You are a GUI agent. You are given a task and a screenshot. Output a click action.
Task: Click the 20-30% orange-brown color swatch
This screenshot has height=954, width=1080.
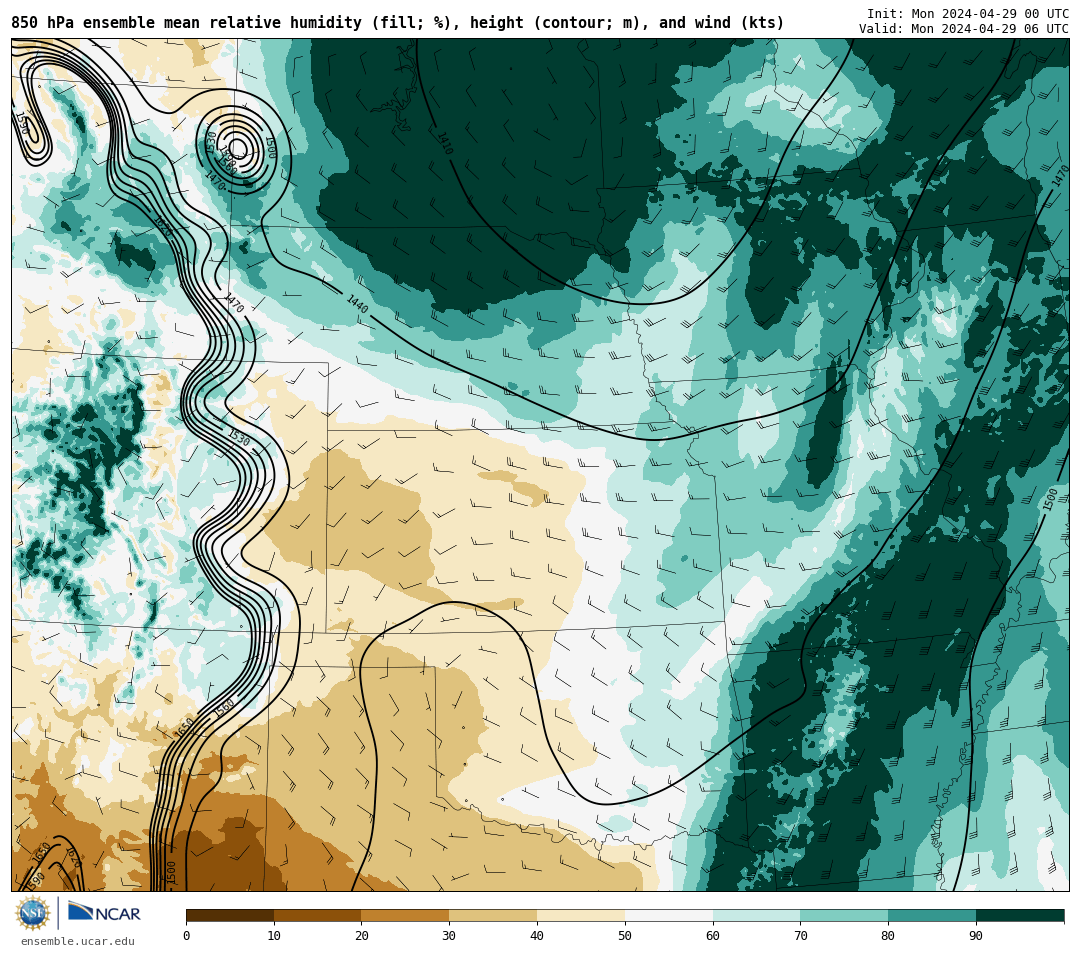click(x=405, y=915)
